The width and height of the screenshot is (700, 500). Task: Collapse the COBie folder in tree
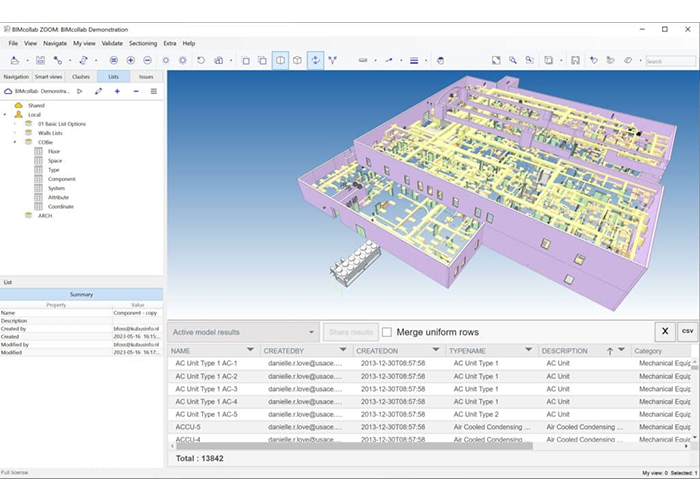pyautogui.click(x=15, y=142)
